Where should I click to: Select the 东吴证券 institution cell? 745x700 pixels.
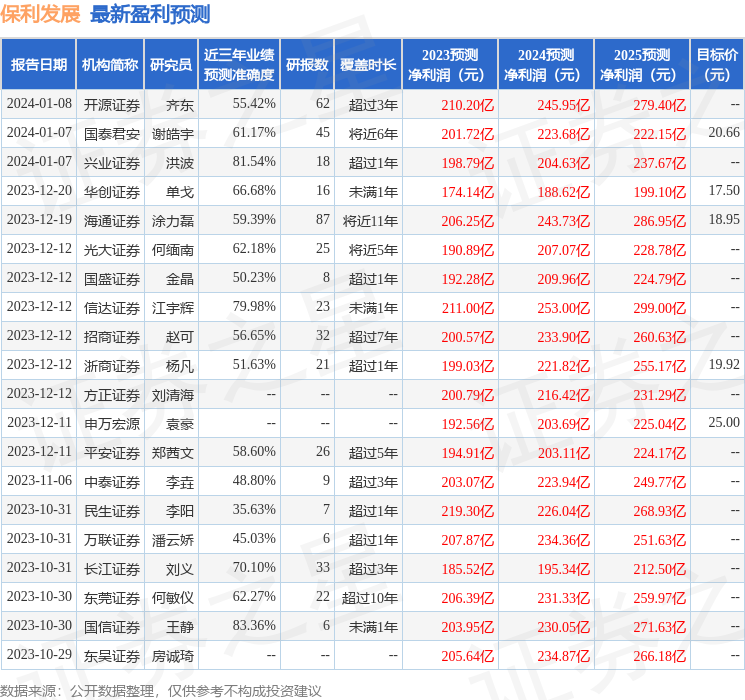tap(112, 655)
